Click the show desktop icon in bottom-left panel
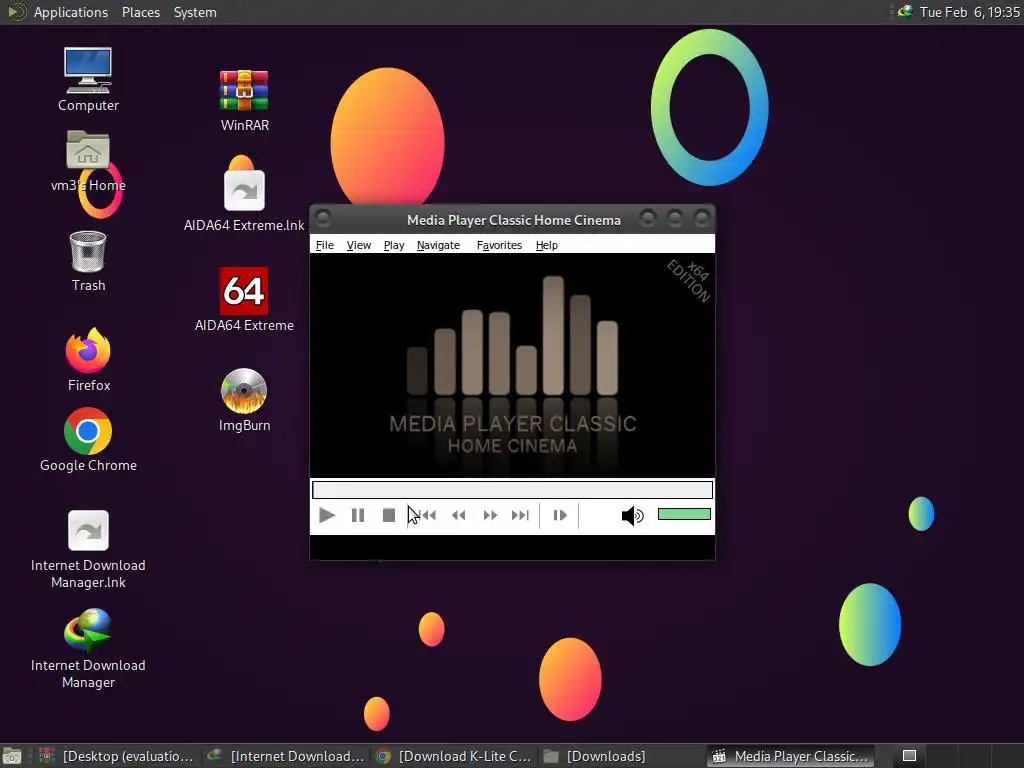This screenshot has height=768, width=1024. click(x=12, y=757)
